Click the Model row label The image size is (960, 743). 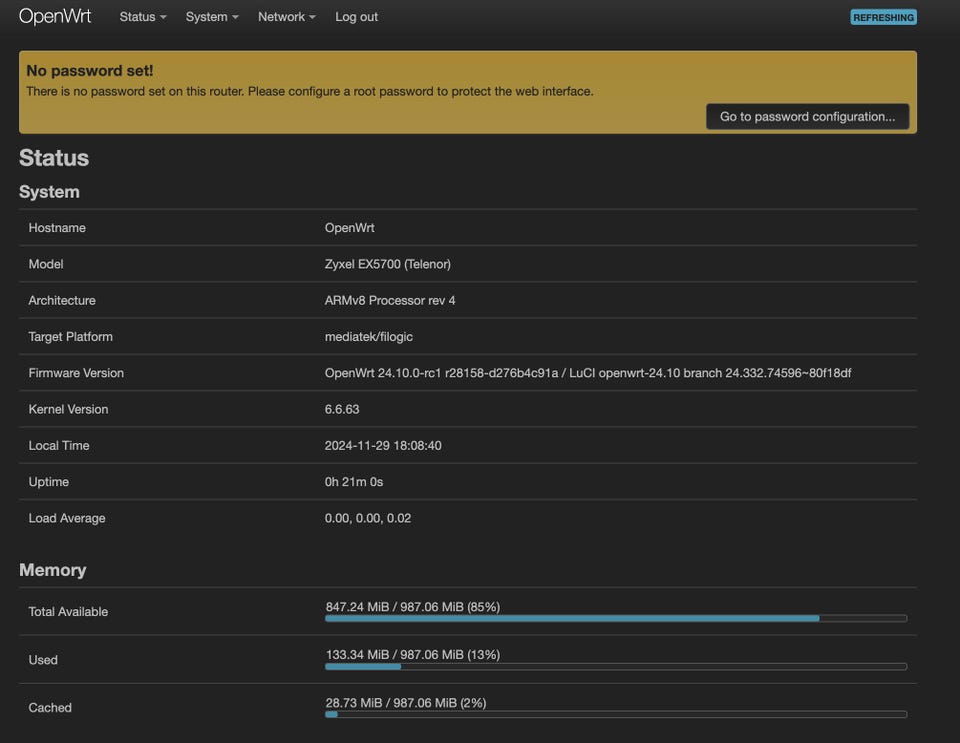[x=46, y=264]
